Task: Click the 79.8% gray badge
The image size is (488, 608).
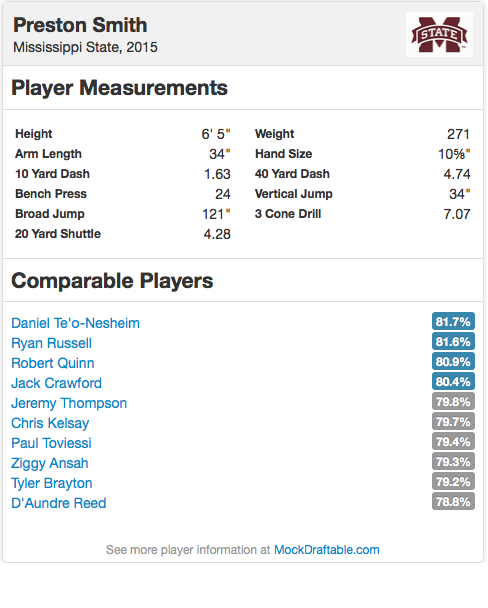Action: tap(453, 402)
